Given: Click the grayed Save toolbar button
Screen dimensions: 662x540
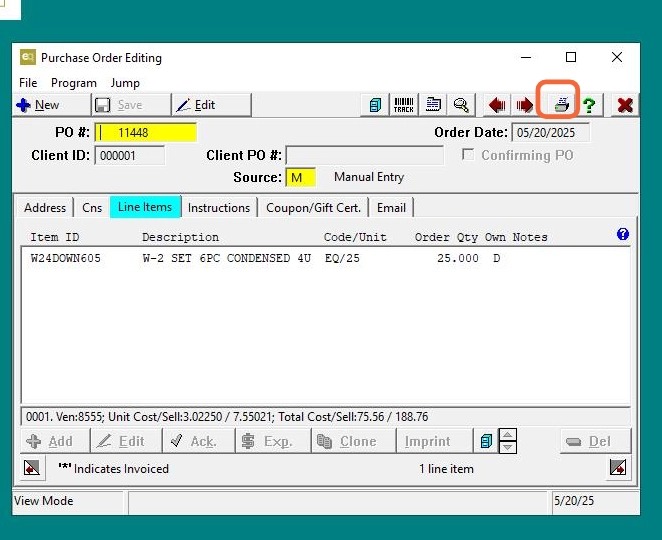Looking at the screenshot, I should pos(131,105).
